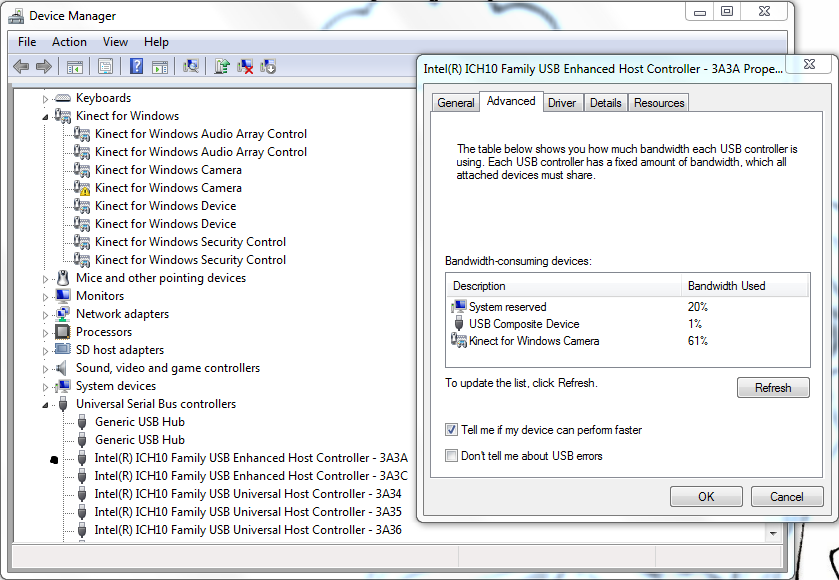Click the Update Driver Software toolbar icon

tap(222, 66)
